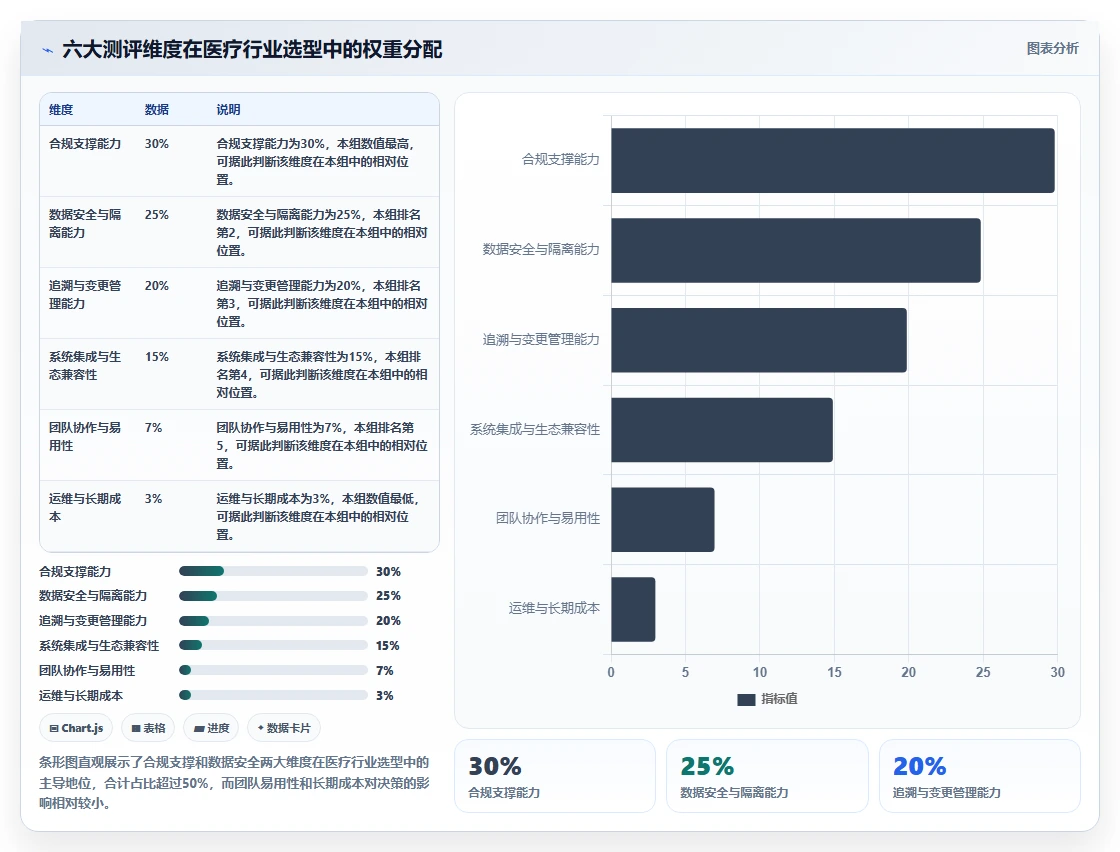Click the 维度 table column header
Image resolution: width=1120 pixels, height=852 pixels.
click(x=61, y=110)
